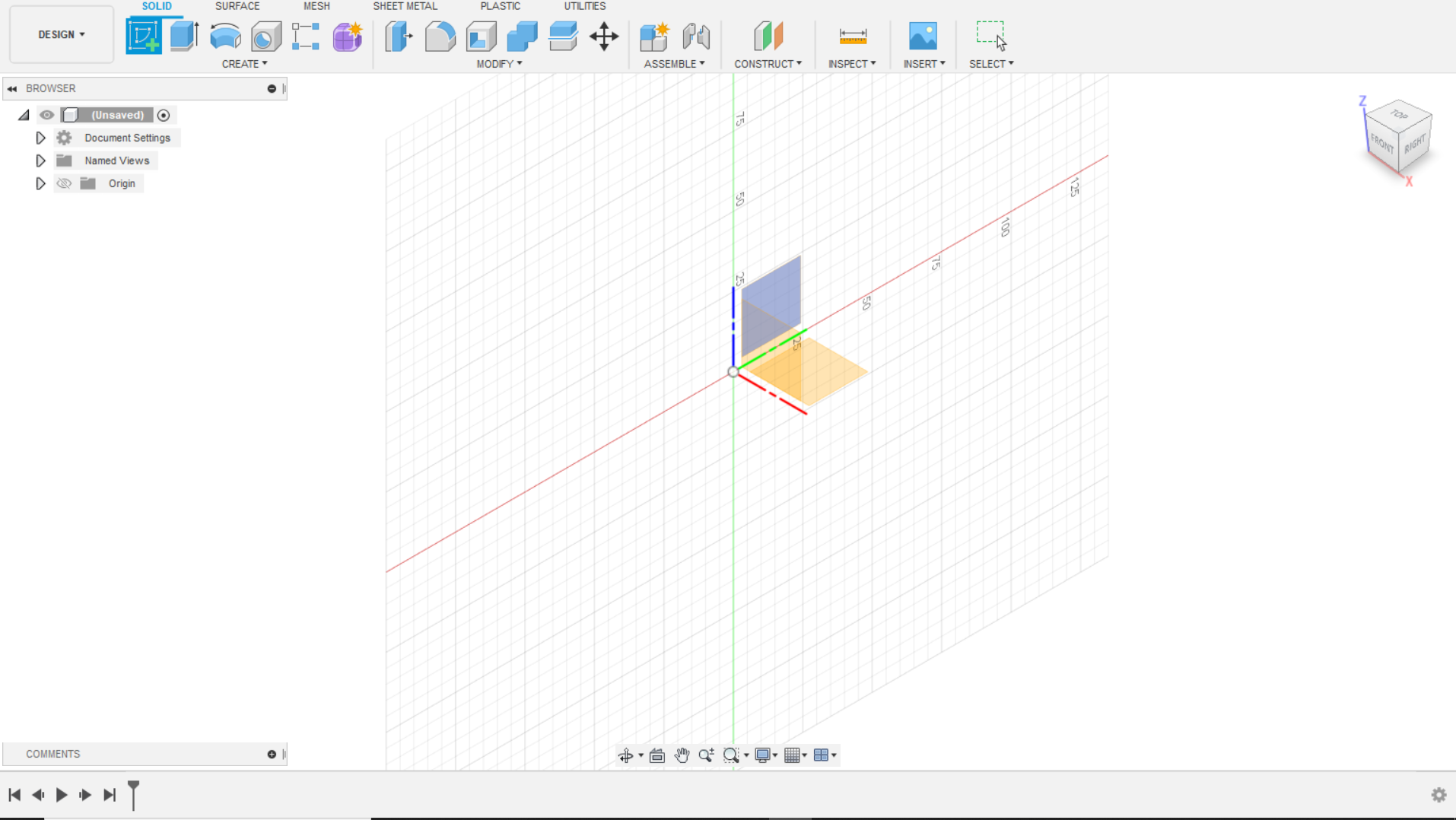
Task: Expand the Comments panel with plus
Action: [272, 754]
